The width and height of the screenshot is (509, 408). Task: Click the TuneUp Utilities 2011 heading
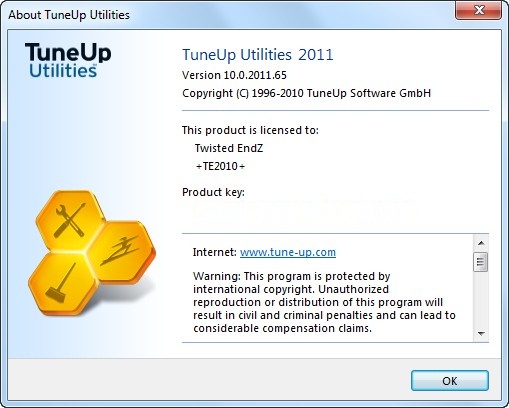[x=258, y=54]
